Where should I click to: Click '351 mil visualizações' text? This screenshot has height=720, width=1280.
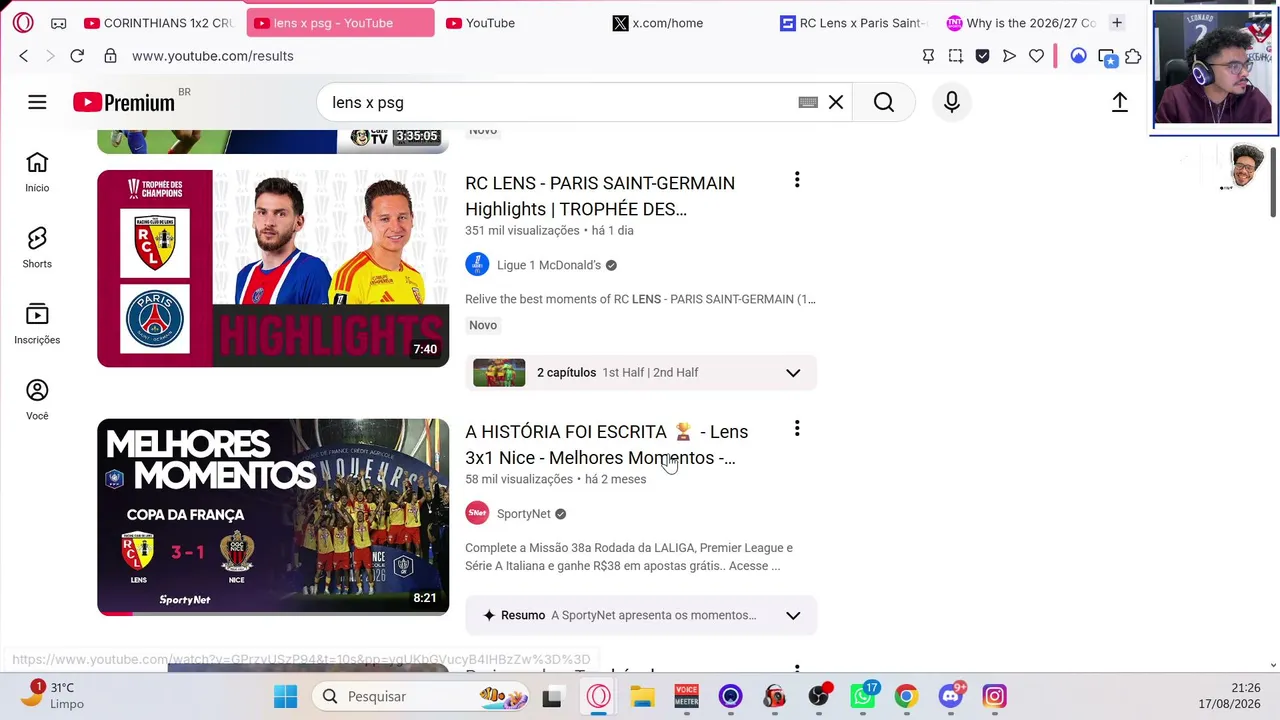coord(522,231)
